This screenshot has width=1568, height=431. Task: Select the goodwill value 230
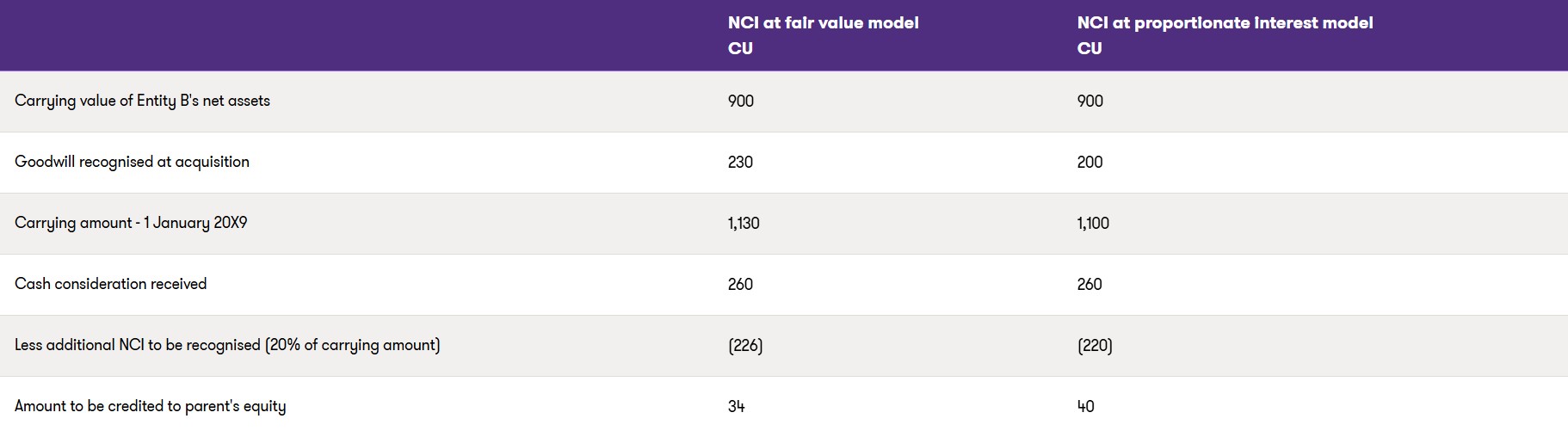point(740,162)
